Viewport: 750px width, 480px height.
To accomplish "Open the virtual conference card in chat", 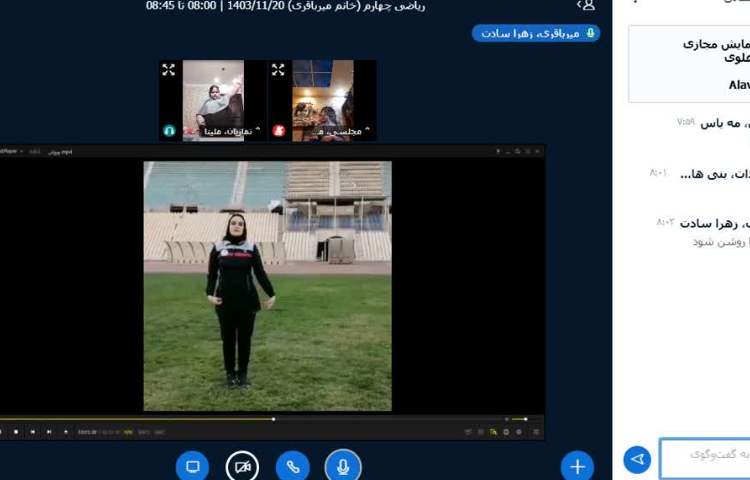I will tap(689, 64).
